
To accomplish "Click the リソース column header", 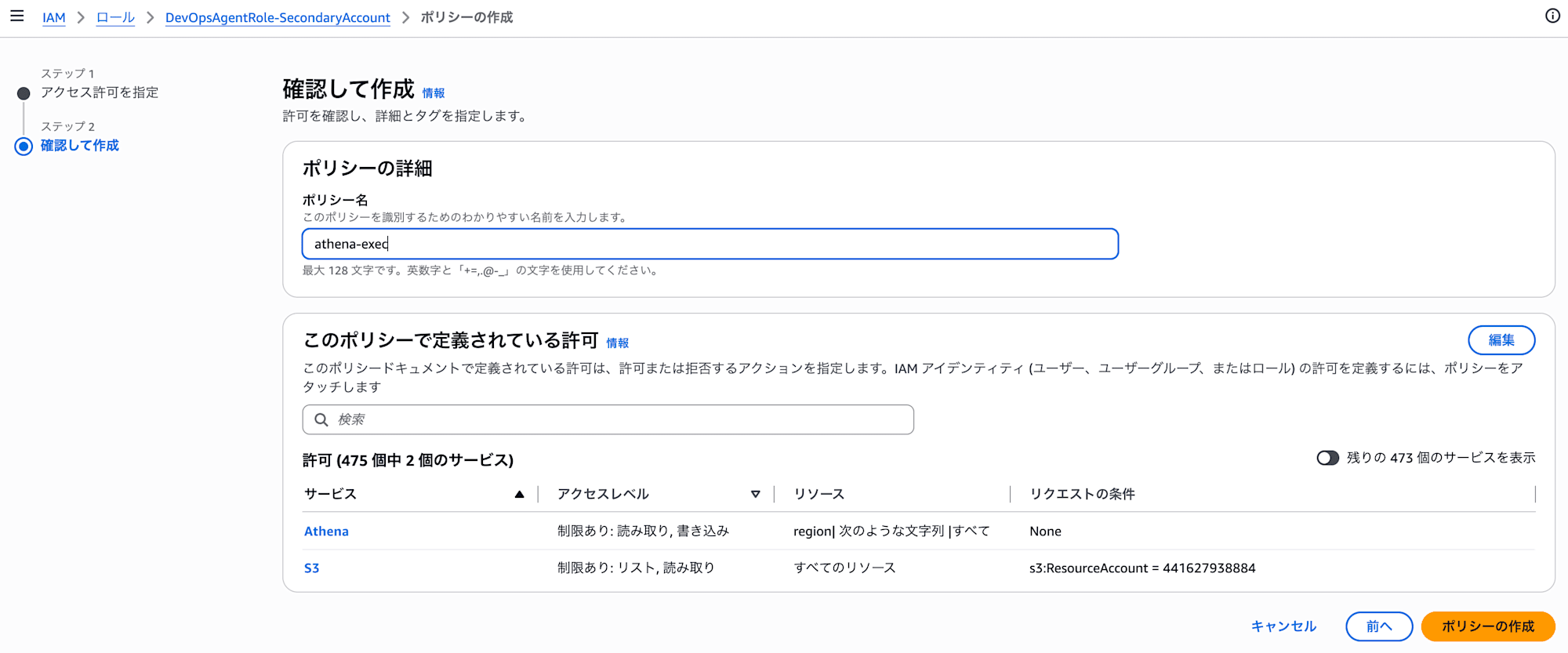I will point(819,494).
